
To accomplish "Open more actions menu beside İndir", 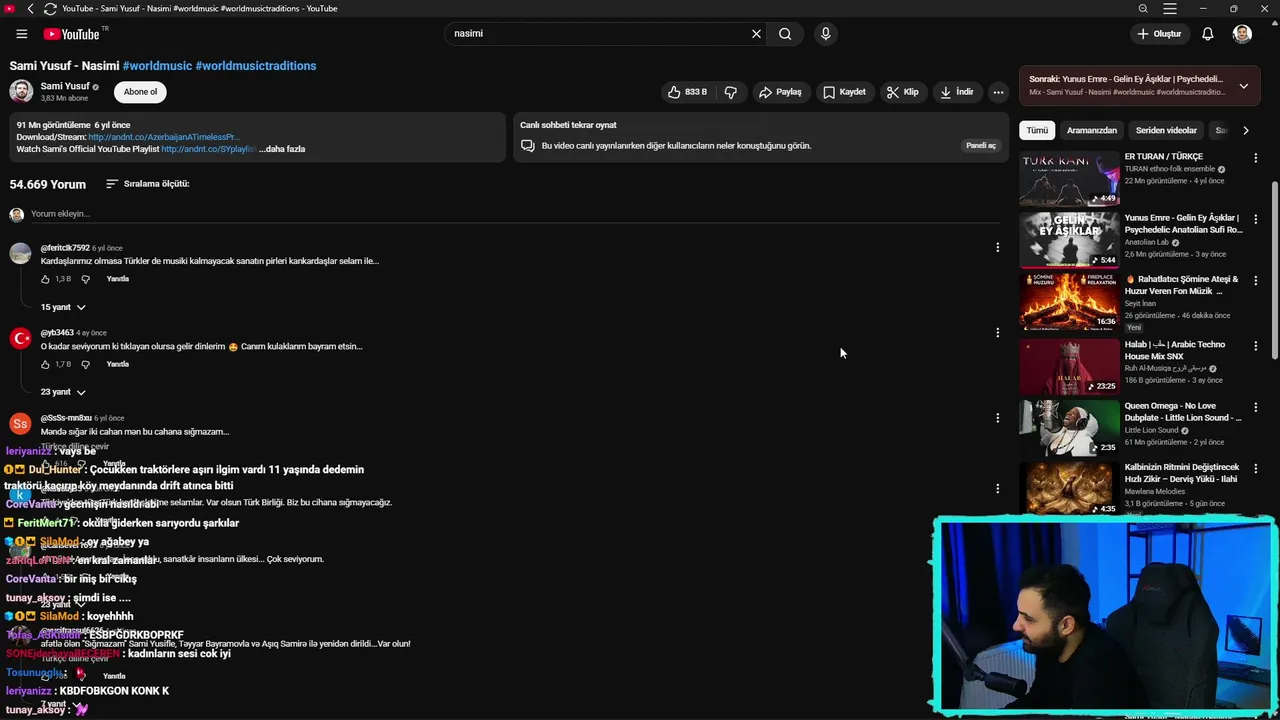I will (998, 92).
